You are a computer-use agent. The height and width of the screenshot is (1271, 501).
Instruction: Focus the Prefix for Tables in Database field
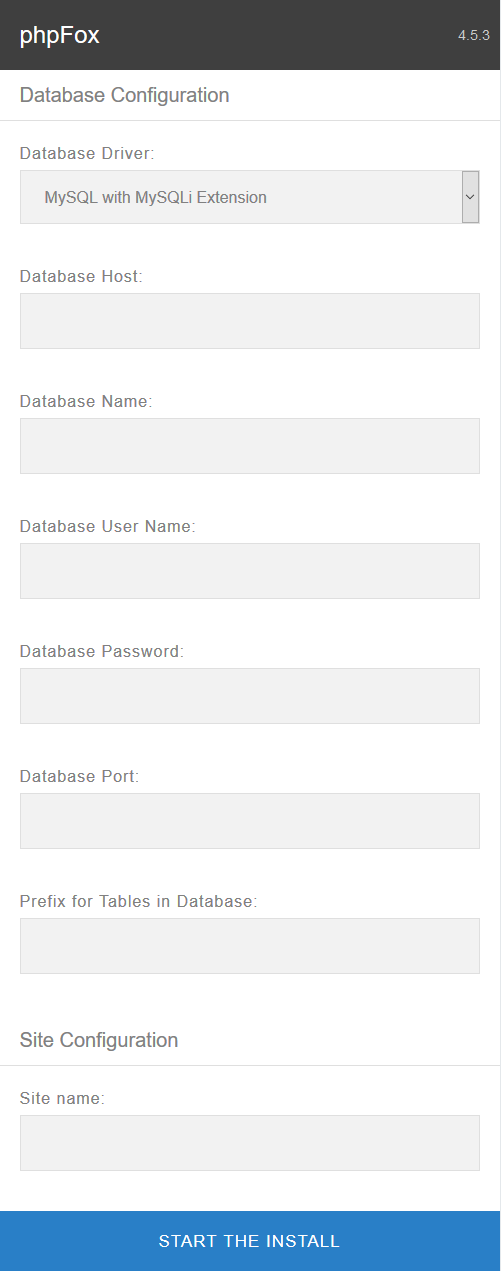click(x=250, y=946)
